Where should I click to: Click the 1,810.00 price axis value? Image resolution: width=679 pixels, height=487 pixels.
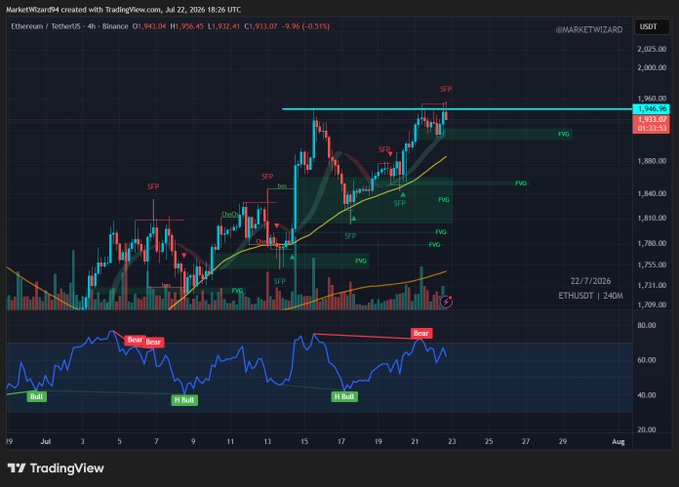point(651,218)
